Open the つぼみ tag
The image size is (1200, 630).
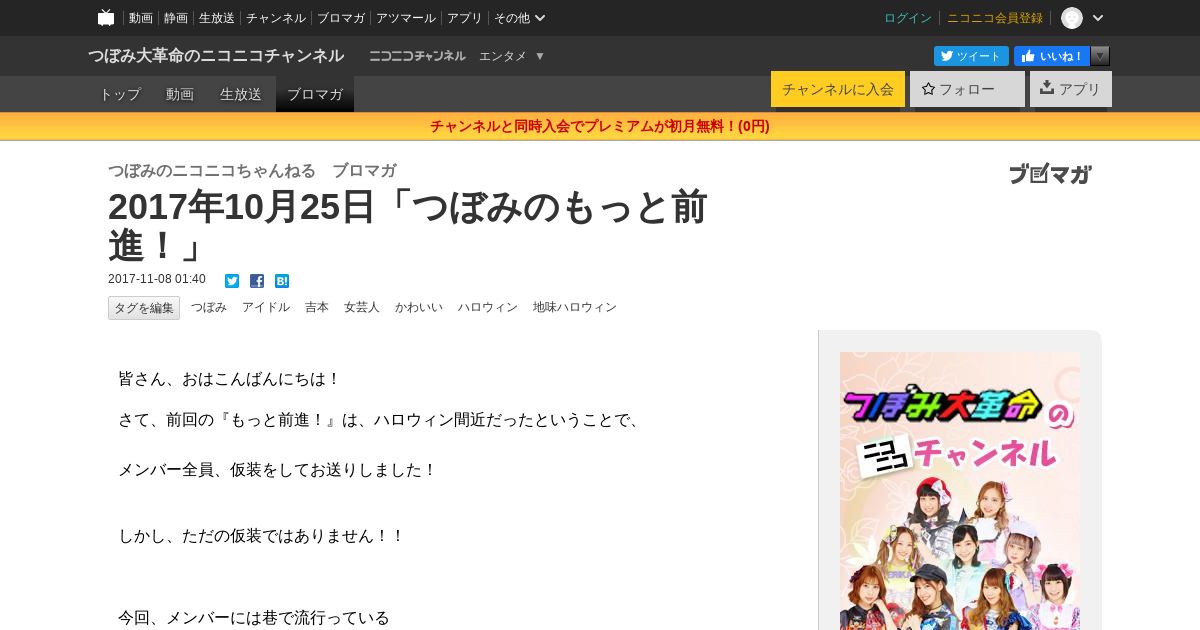click(209, 307)
